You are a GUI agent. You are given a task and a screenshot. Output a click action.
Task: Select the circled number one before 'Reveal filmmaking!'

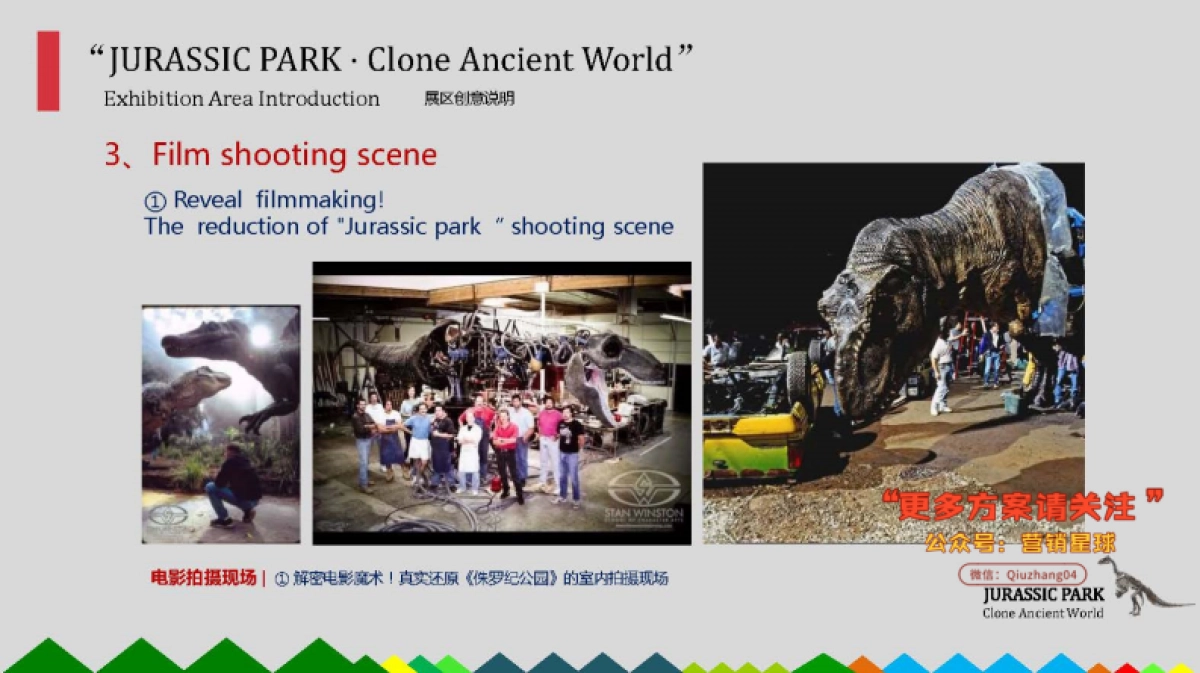click(154, 200)
